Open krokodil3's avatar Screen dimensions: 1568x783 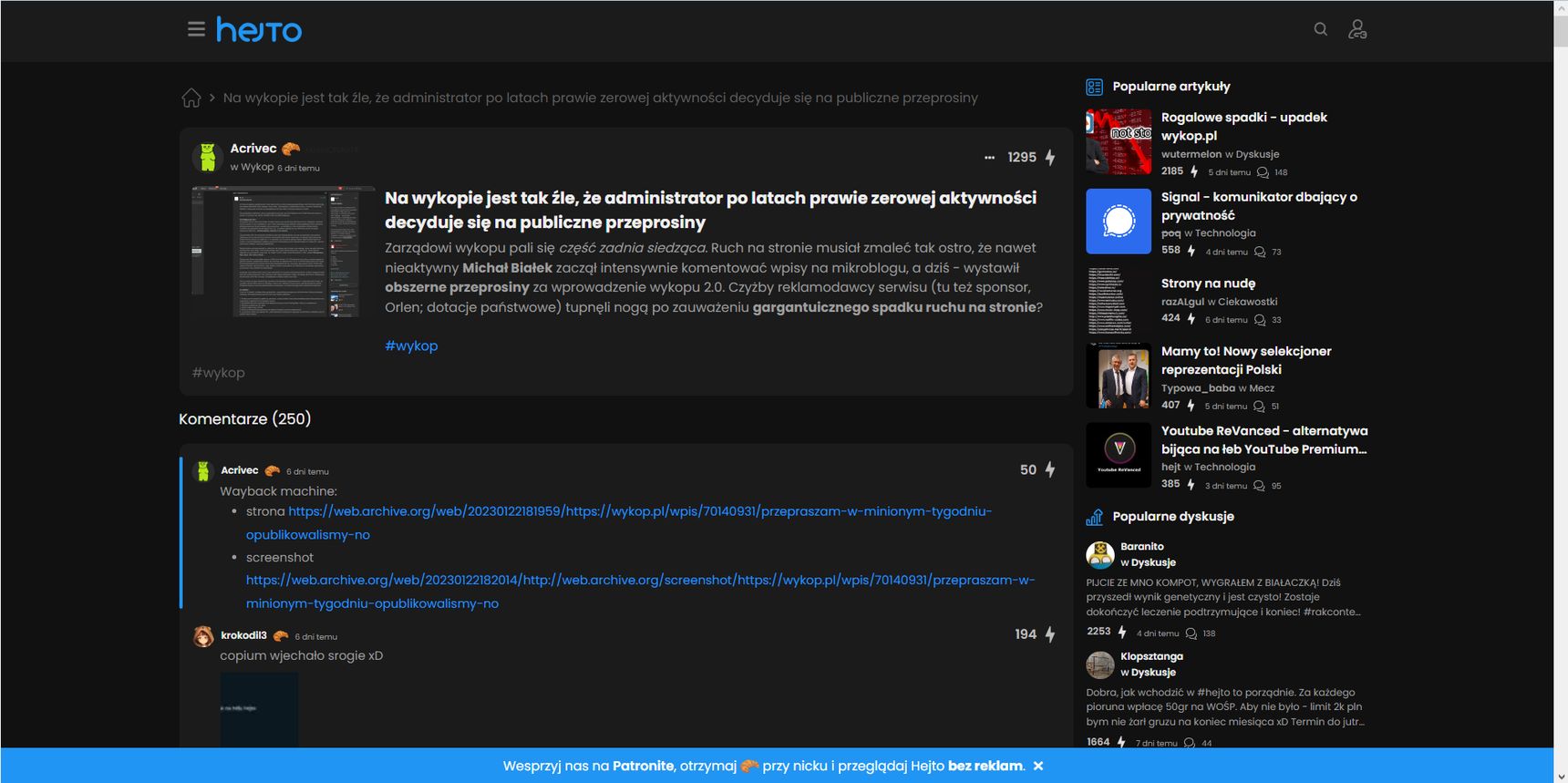click(x=203, y=636)
